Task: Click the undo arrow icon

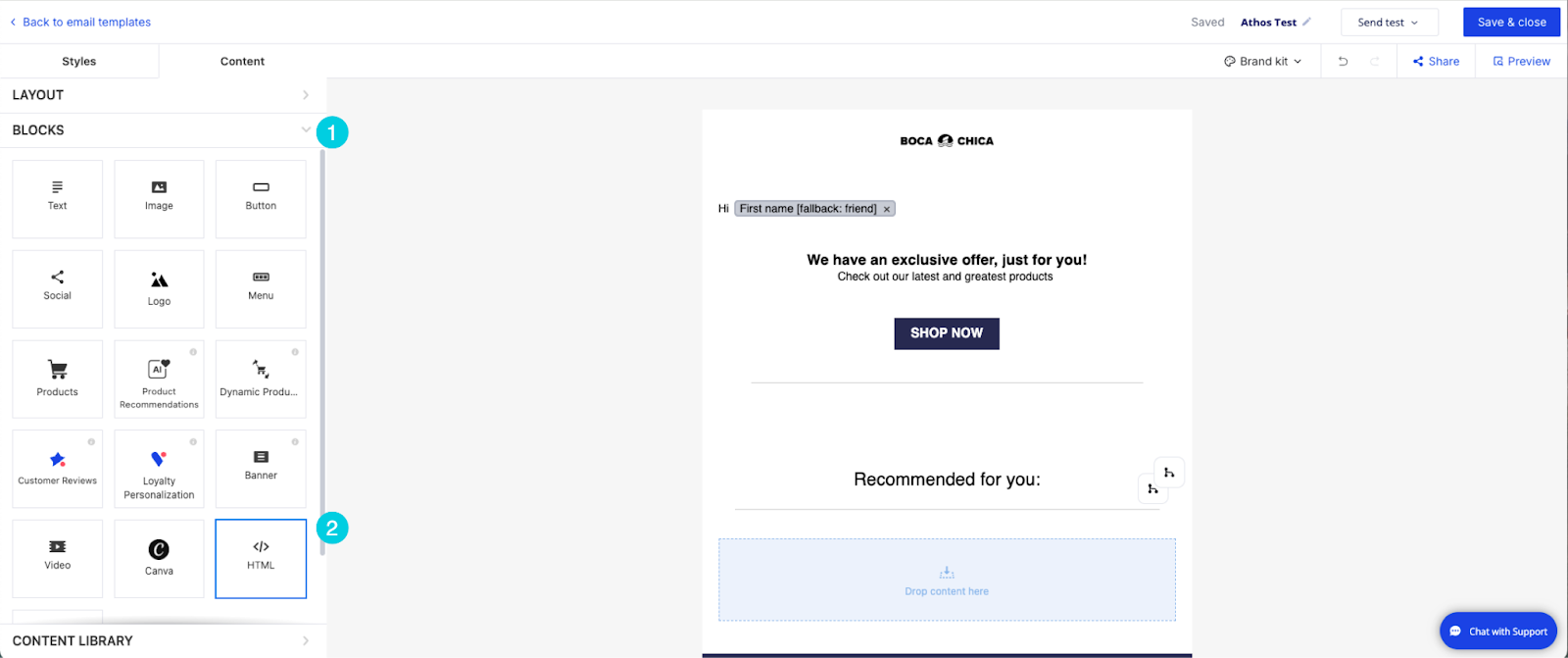Action: click(1344, 61)
